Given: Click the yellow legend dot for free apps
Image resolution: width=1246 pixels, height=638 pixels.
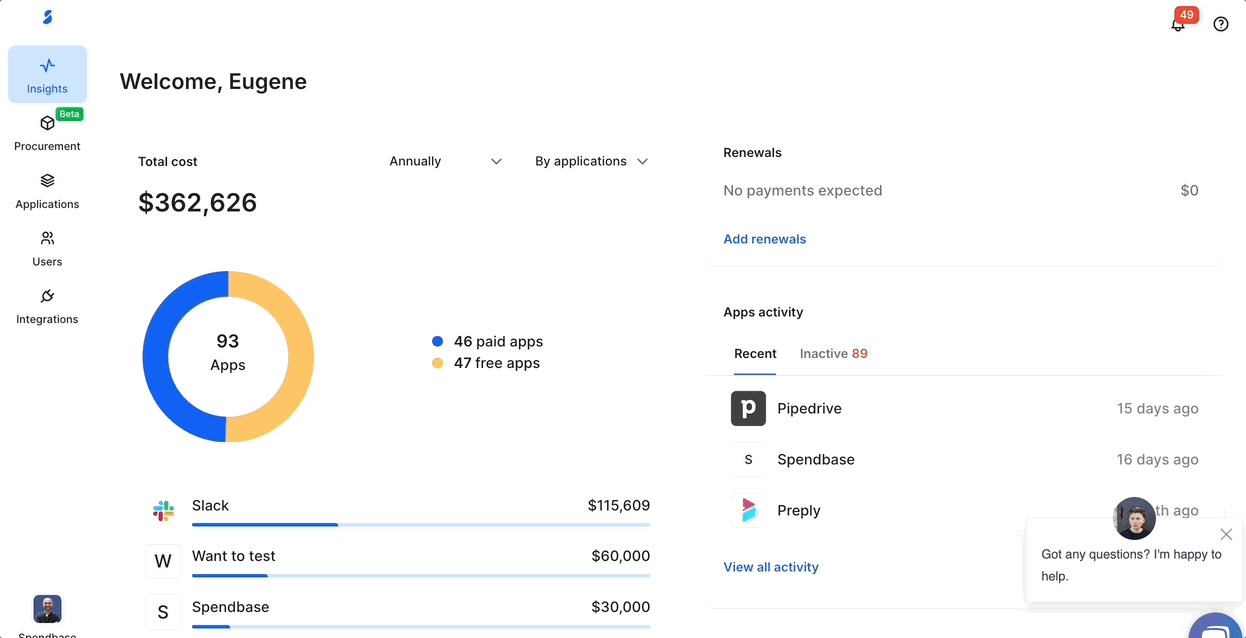Looking at the screenshot, I should [437, 363].
